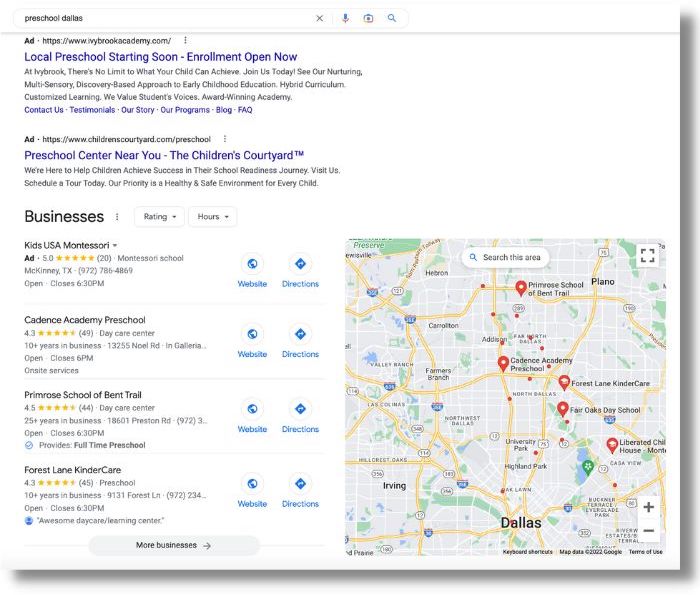Viewport: 700px width, 595px height.
Task: Open Terms of Use on map
Action: pos(646,552)
